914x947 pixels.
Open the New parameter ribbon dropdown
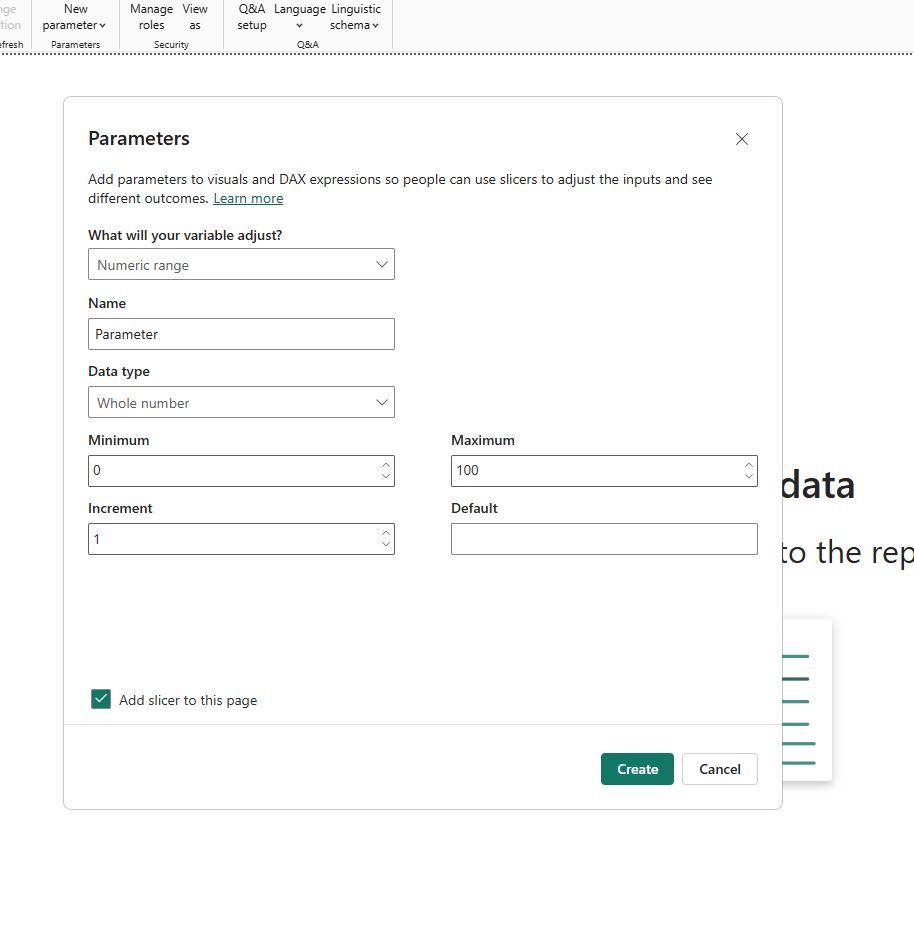pyautogui.click(x=75, y=17)
